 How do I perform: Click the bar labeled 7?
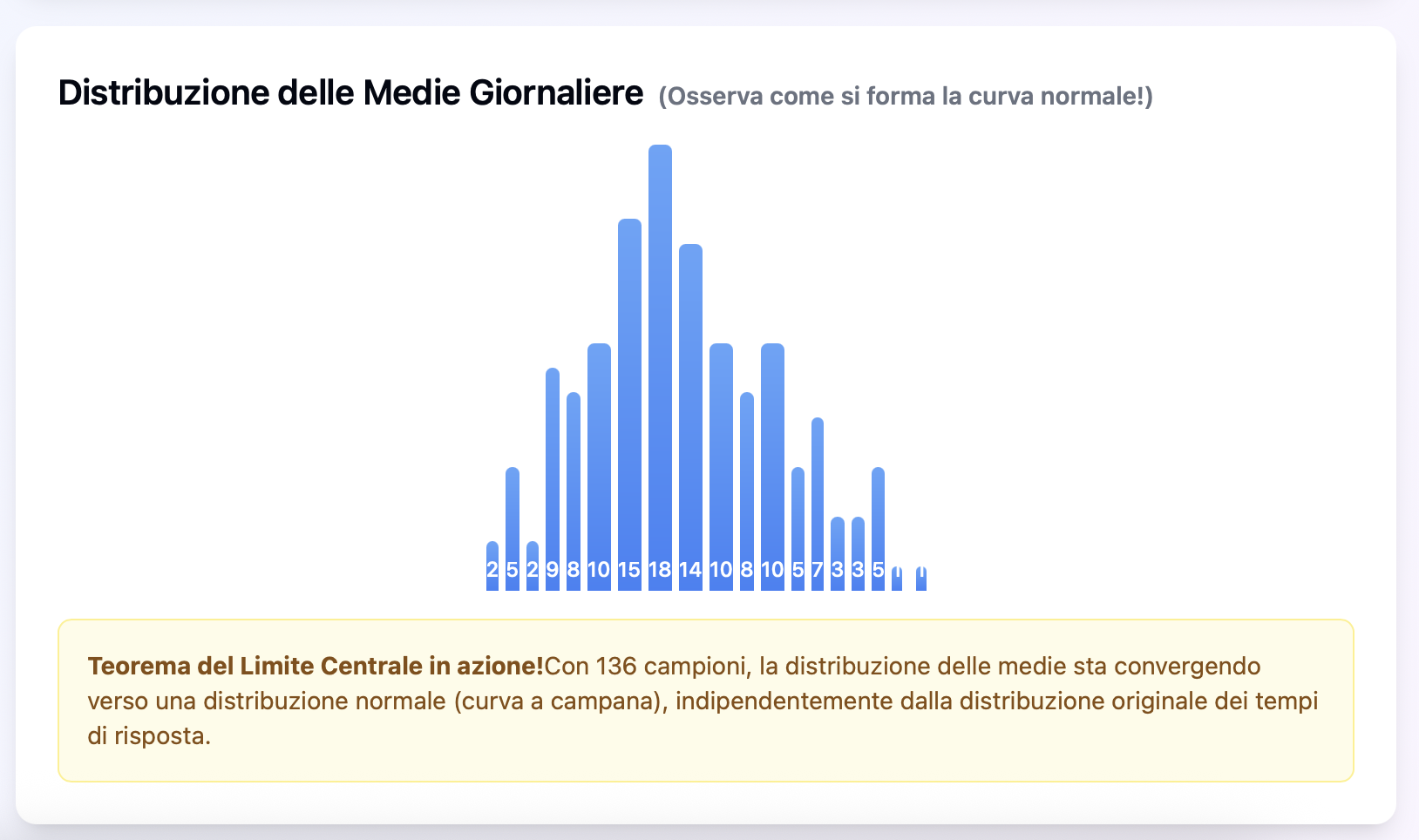click(818, 504)
